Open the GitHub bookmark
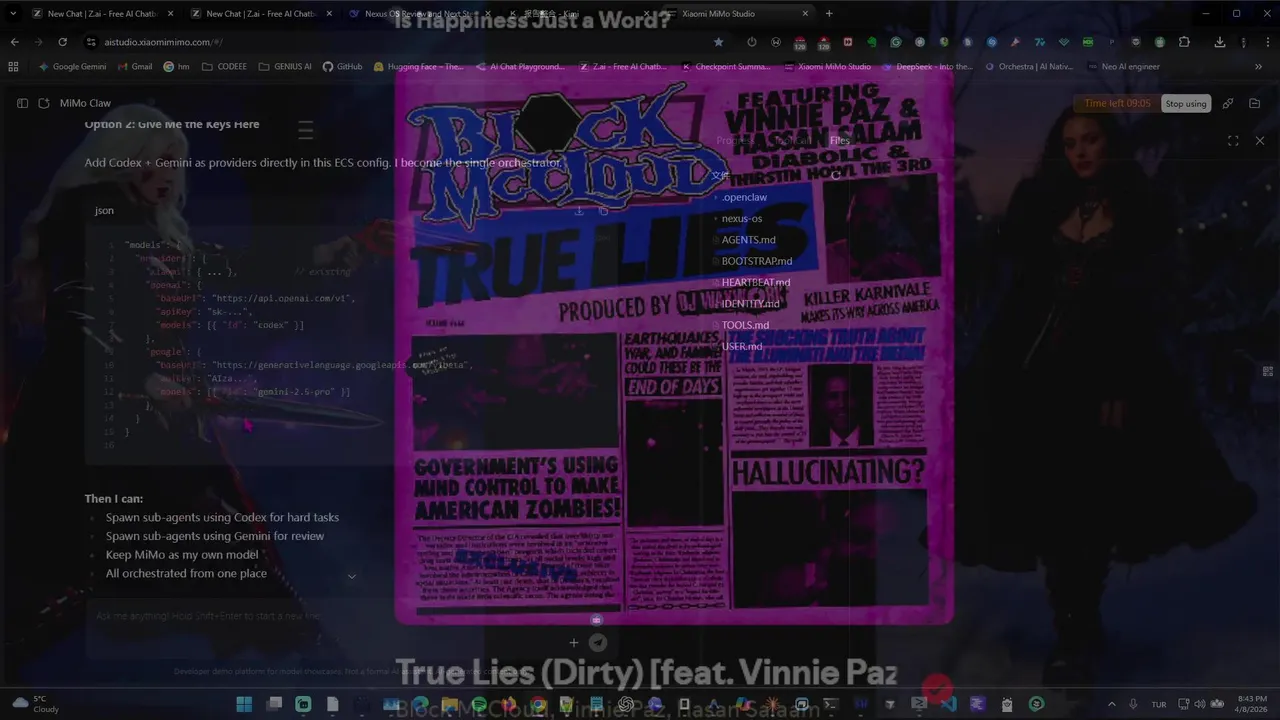The width and height of the screenshot is (1280, 720). (x=343, y=66)
